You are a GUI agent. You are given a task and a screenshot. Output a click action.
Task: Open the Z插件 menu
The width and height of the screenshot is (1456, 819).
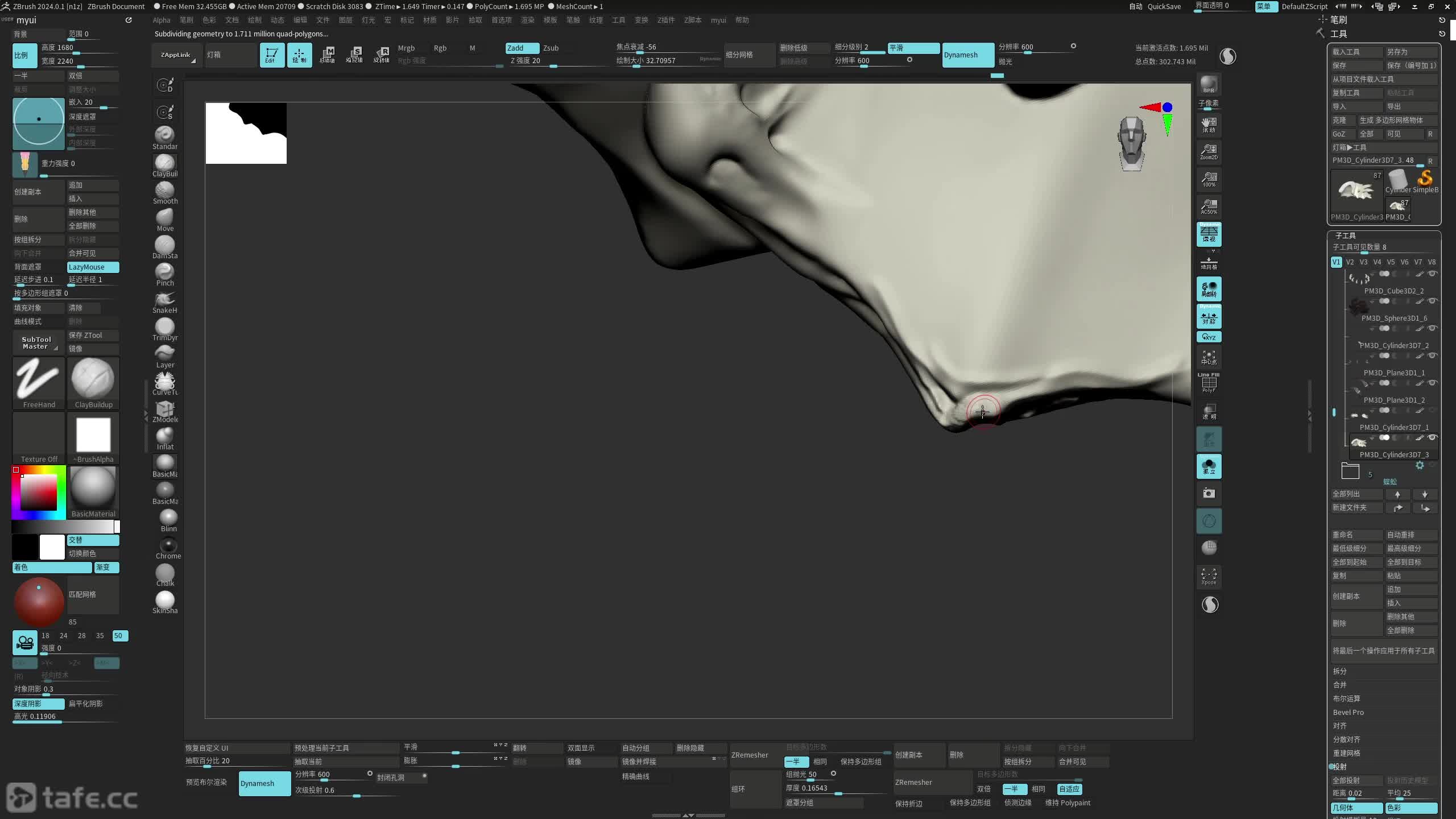[x=665, y=20]
